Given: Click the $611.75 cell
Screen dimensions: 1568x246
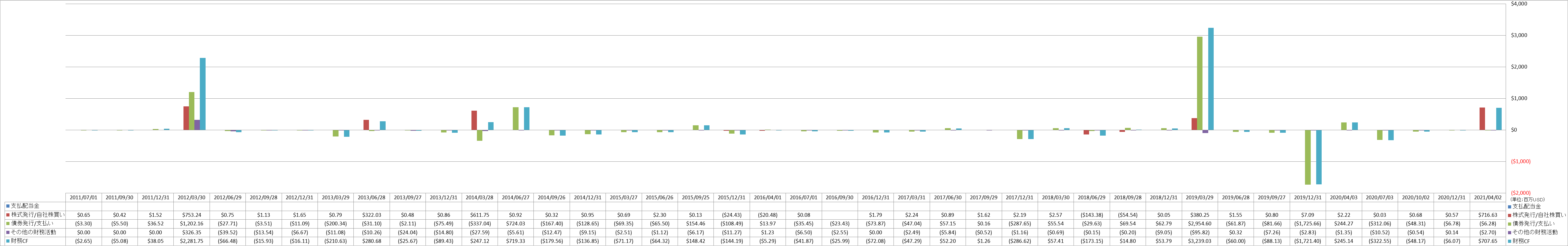Looking at the screenshot, I should tap(480, 215).
